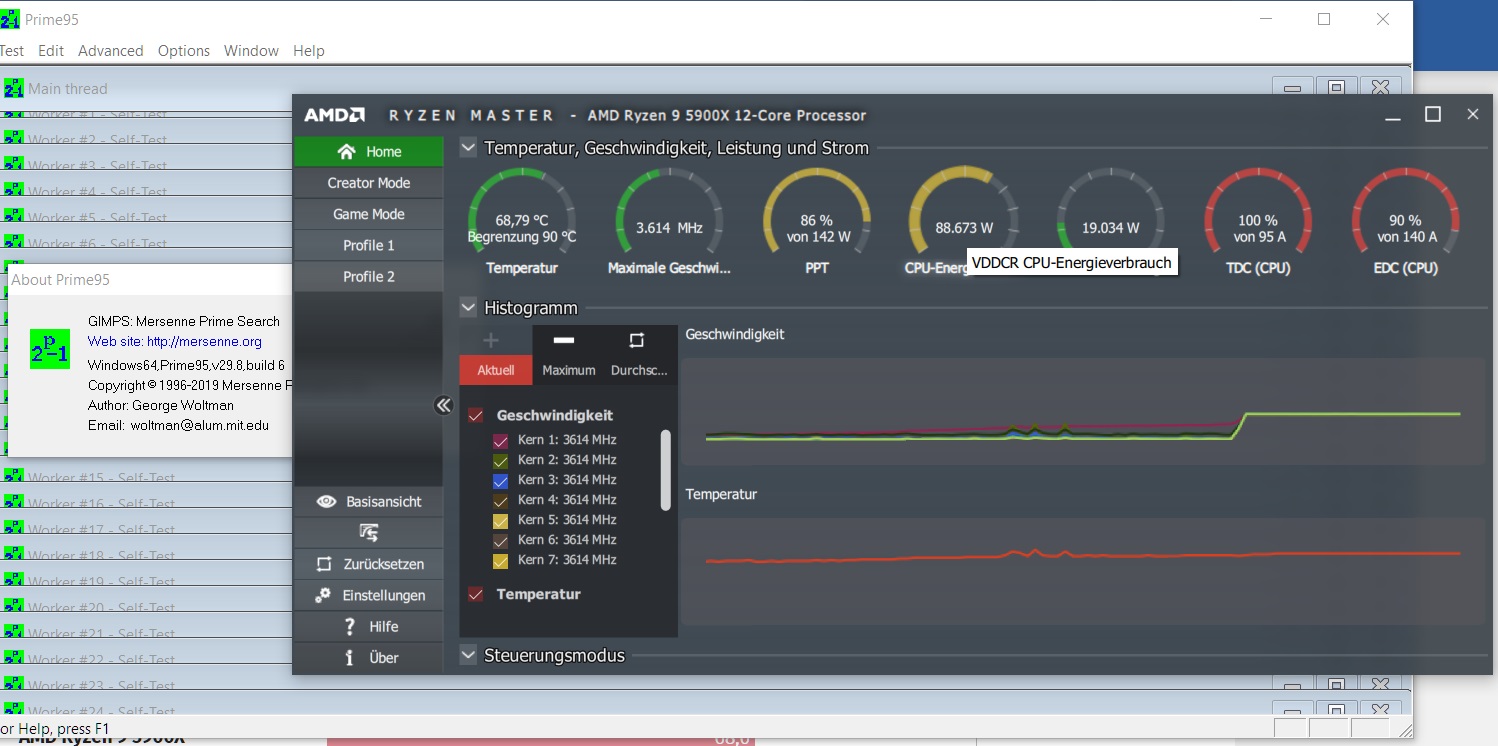Maximize the Ryzen Master window

(1432, 115)
